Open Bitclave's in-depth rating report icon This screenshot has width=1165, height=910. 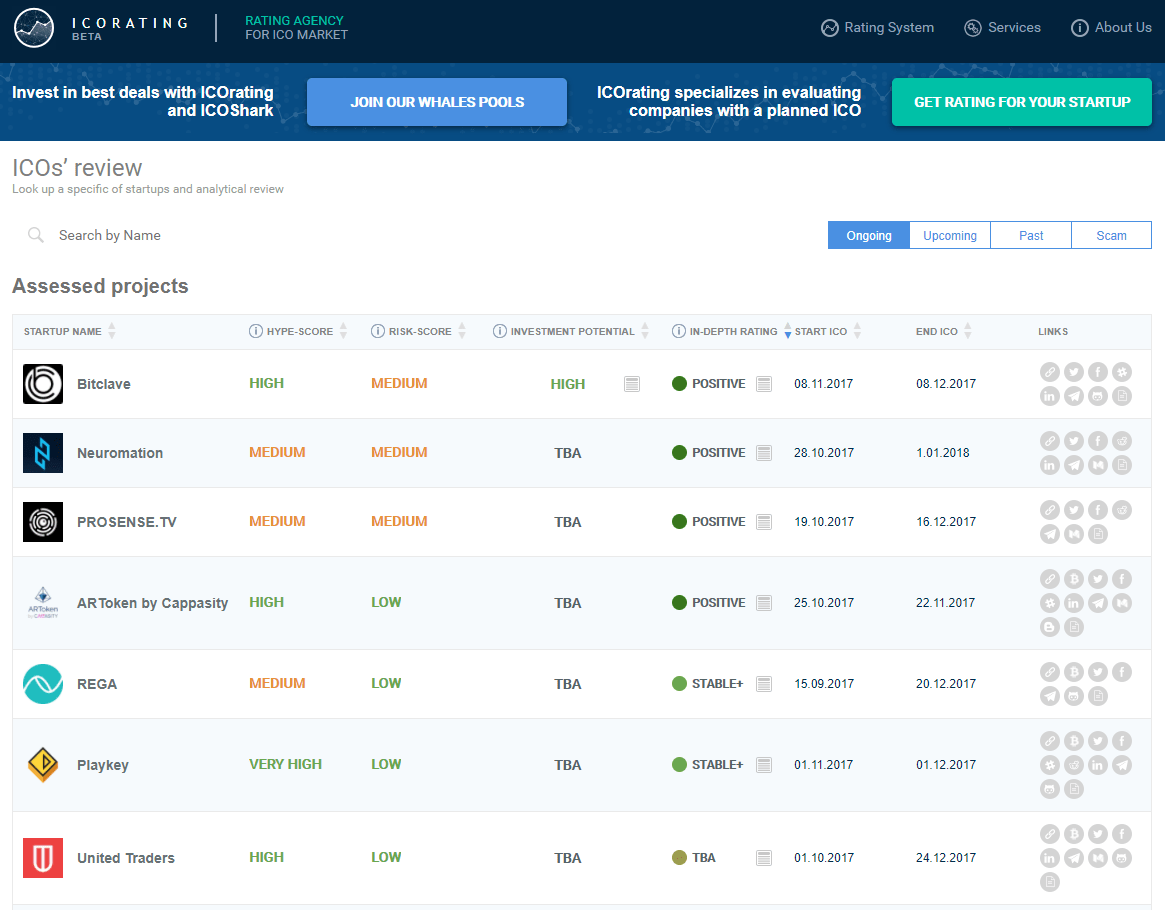click(x=764, y=384)
